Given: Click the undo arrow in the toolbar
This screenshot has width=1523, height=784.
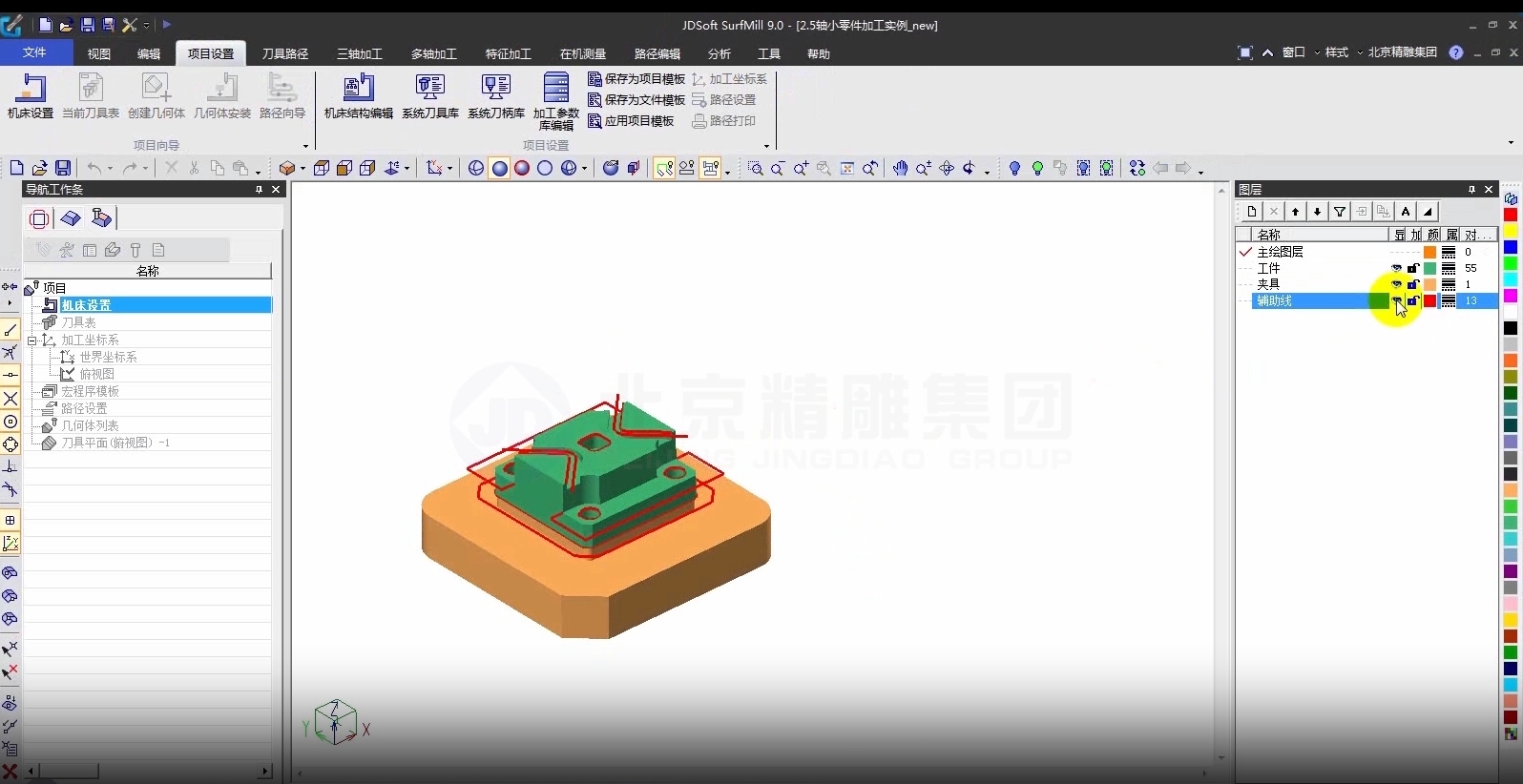Looking at the screenshot, I should [x=94, y=168].
